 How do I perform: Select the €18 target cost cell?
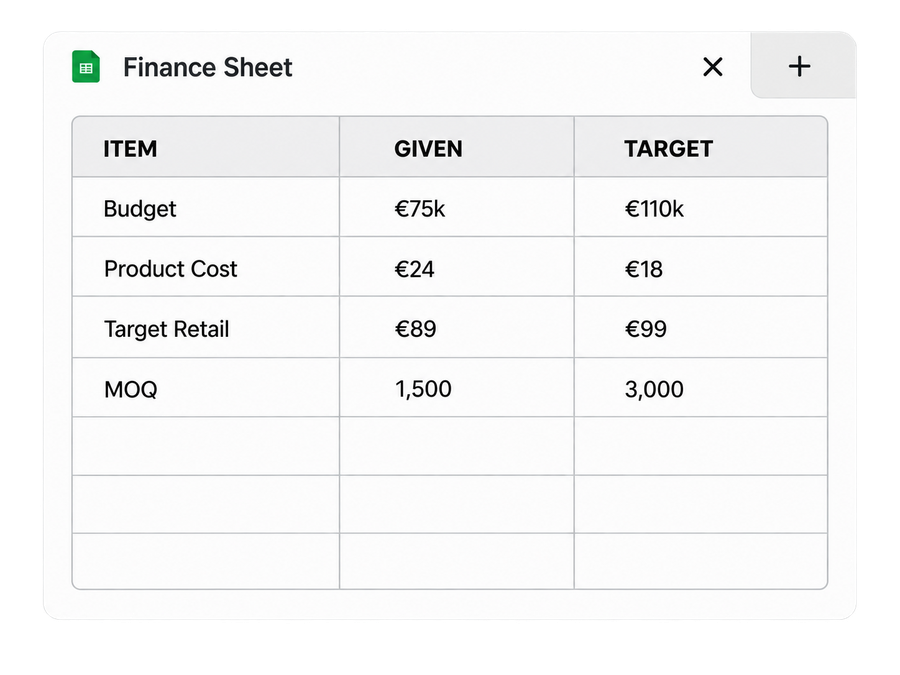click(701, 267)
